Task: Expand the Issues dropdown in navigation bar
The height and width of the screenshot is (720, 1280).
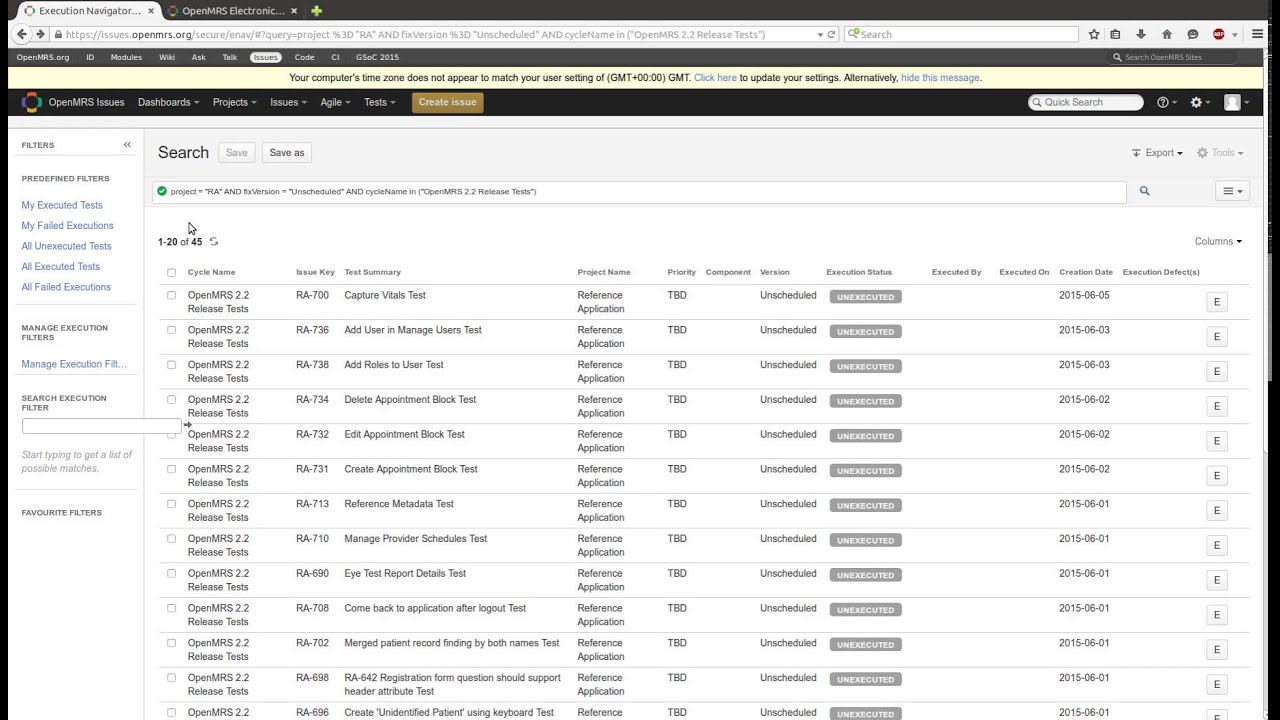Action: (x=288, y=102)
